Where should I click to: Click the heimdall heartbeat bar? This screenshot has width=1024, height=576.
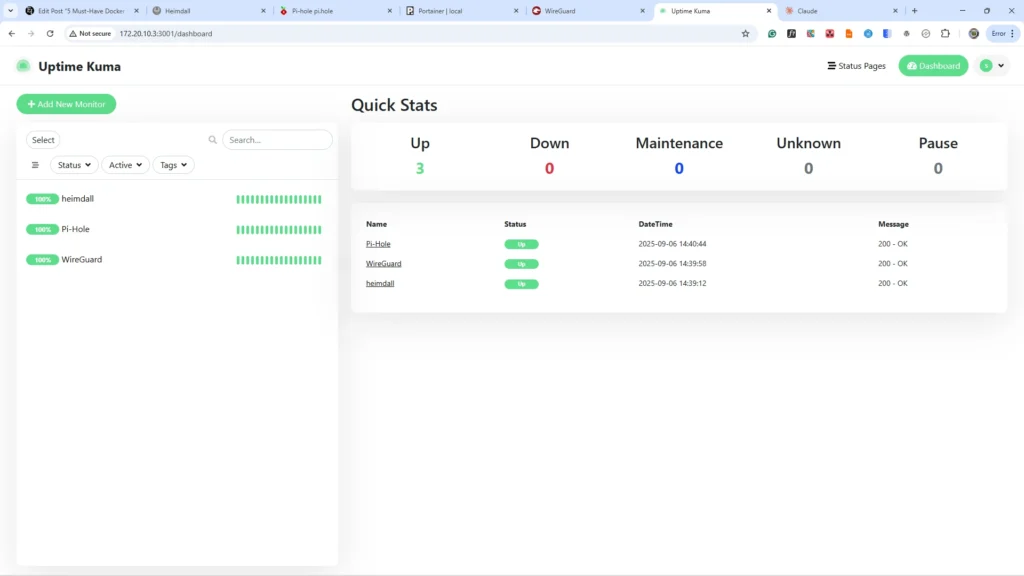(x=279, y=199)
